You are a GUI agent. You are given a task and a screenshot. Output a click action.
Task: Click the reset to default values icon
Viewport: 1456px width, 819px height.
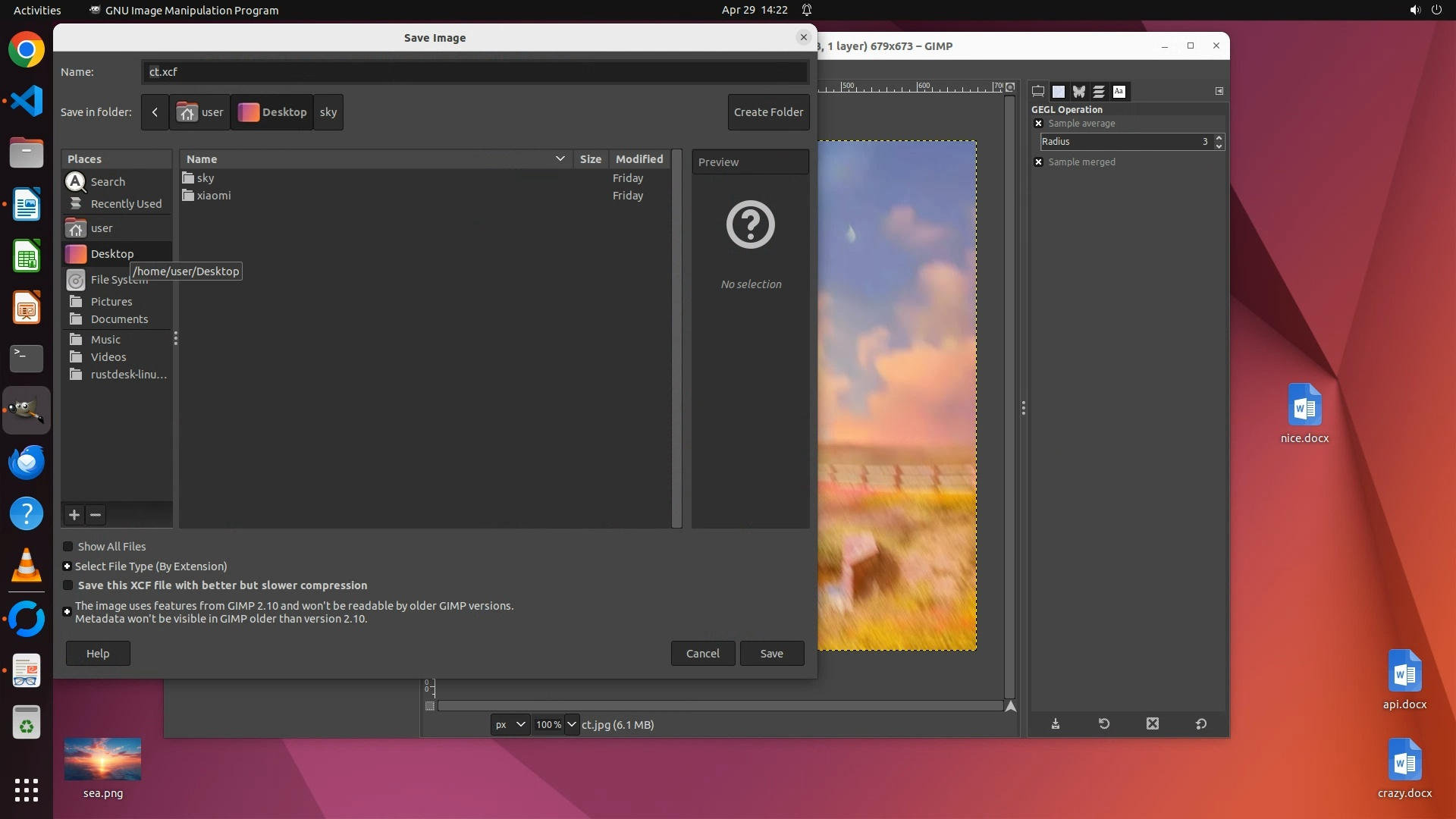pyautogui.click(x=1201, y=724)
